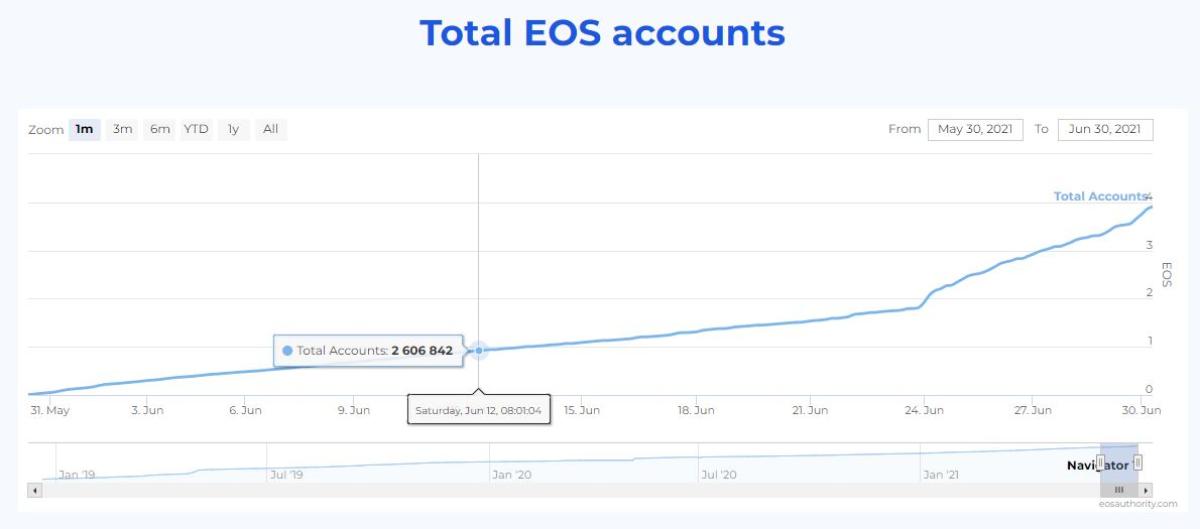Click the Total Accounts series label

(1099, 196)
